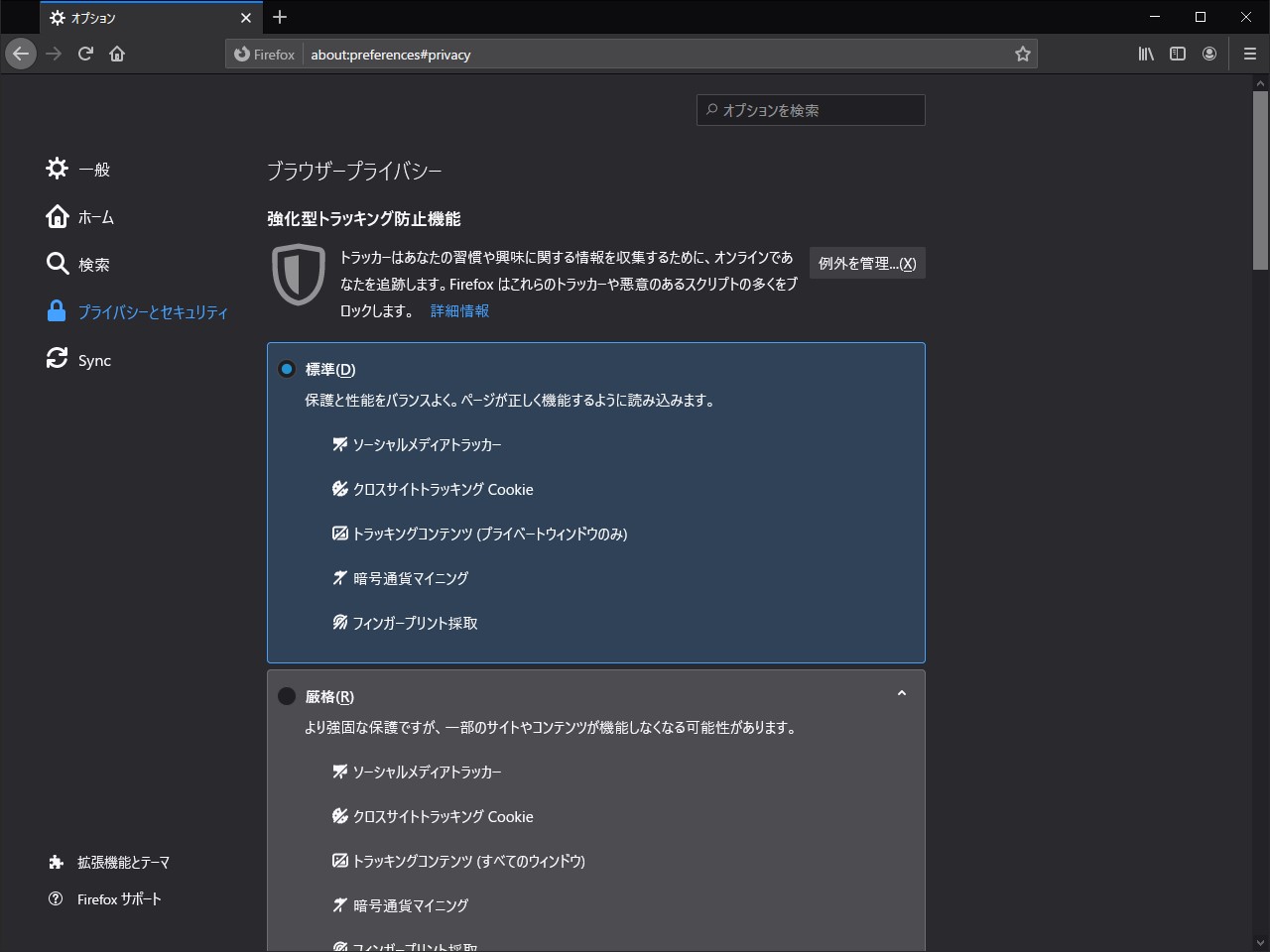Click the 例外を管理 button
The height and width of the screenshot is (952, 1270).
point(867,263)
